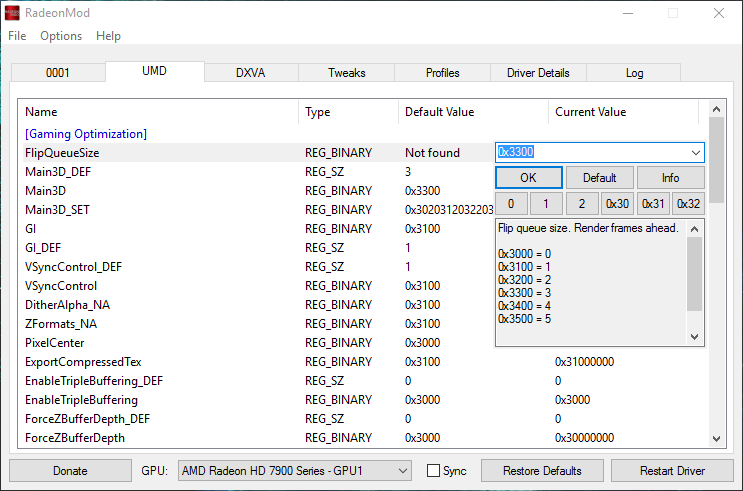This screenshot has height=491, width=743.
Task: Close the RadeonMod window
Action: [719, 13]
